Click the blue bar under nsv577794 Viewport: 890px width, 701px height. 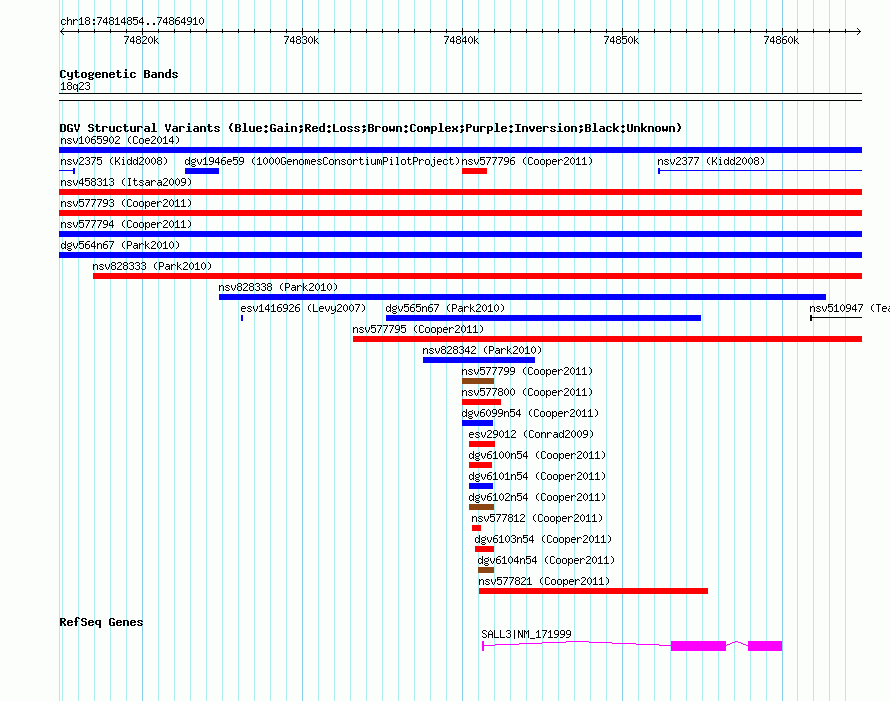coord(460,234)
